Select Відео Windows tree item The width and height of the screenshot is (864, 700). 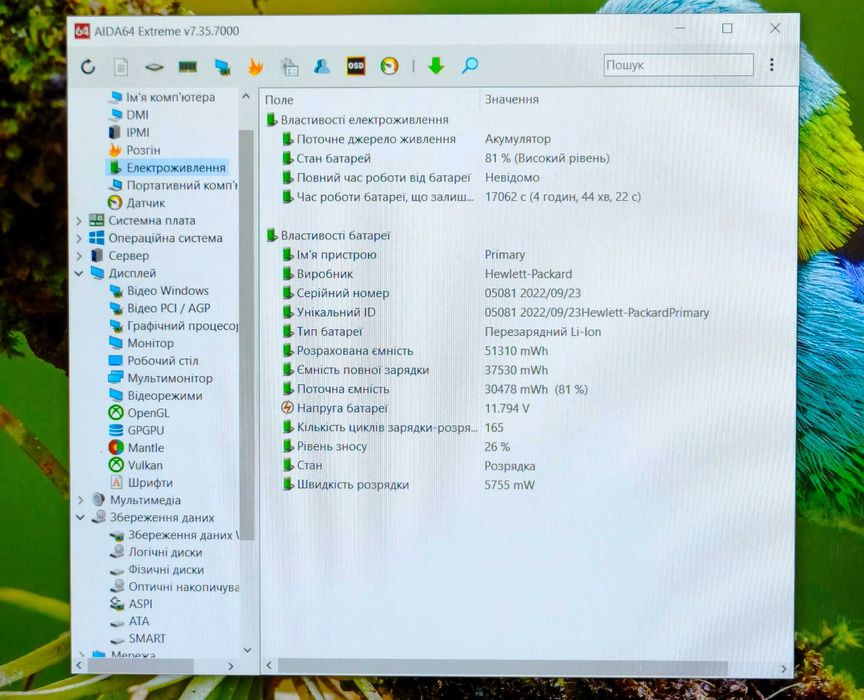[x=160, y=290]
